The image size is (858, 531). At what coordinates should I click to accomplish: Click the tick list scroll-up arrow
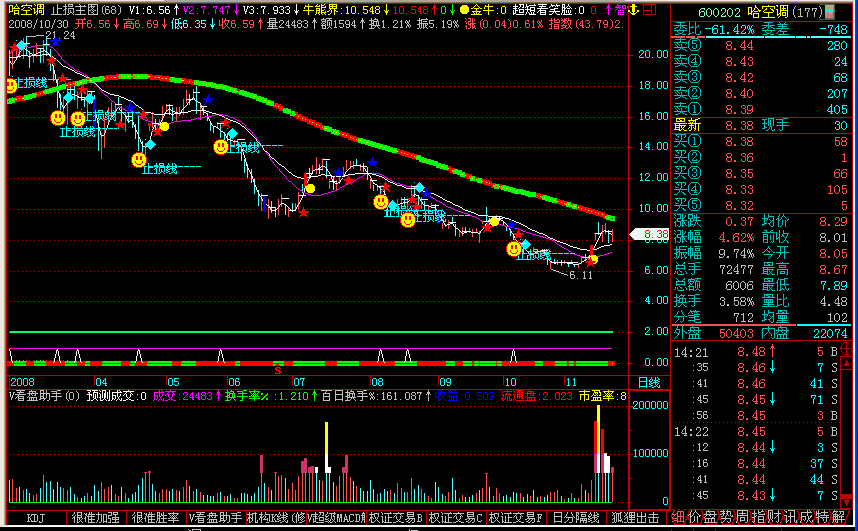coord(847,363)
